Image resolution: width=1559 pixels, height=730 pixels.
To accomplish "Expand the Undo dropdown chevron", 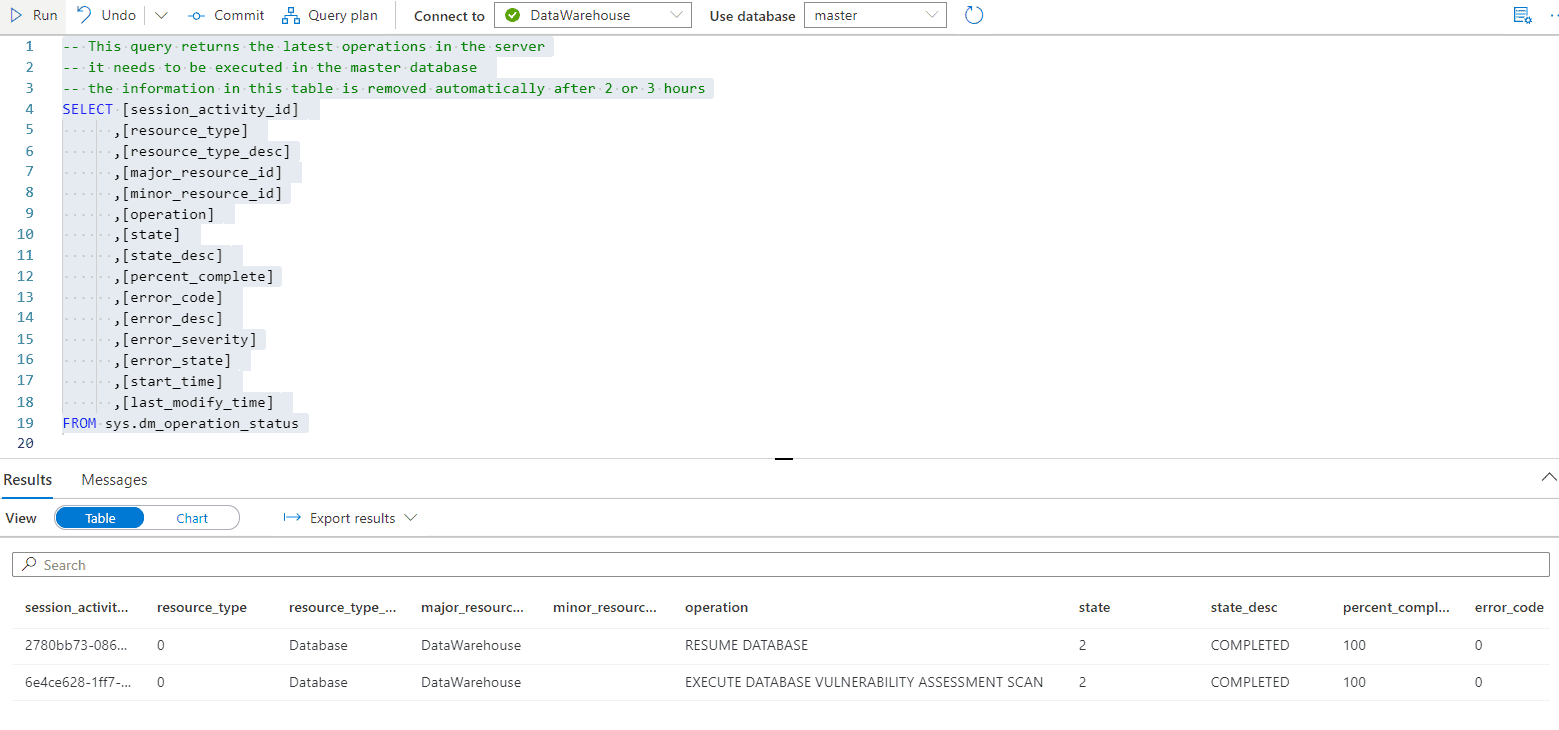I will pos(161,15).
